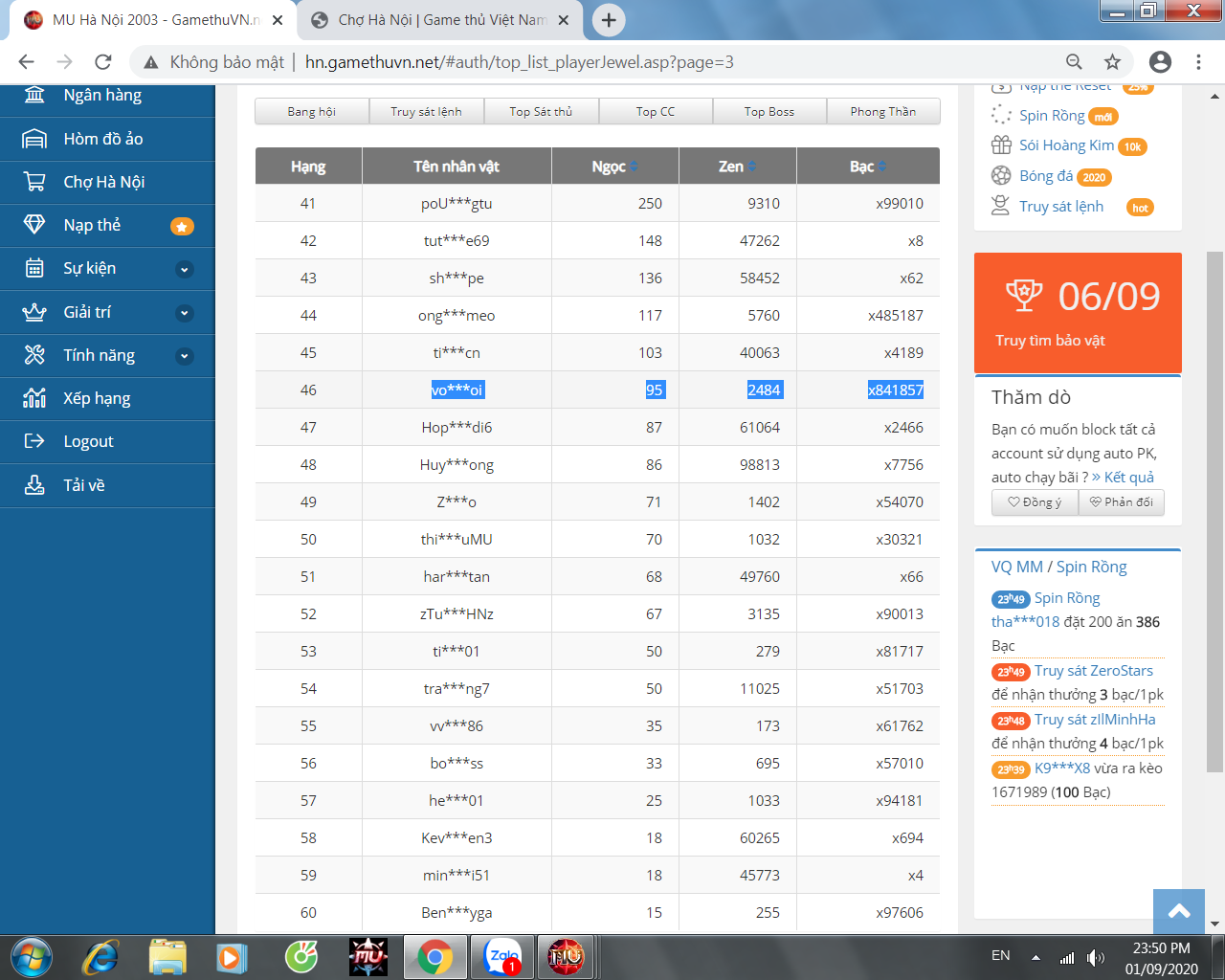Image resolution: width=1225 pixels, height=980 pixels.
Task: Click the scroll-to-top arrow button
Action: [x=1179, y=911]
